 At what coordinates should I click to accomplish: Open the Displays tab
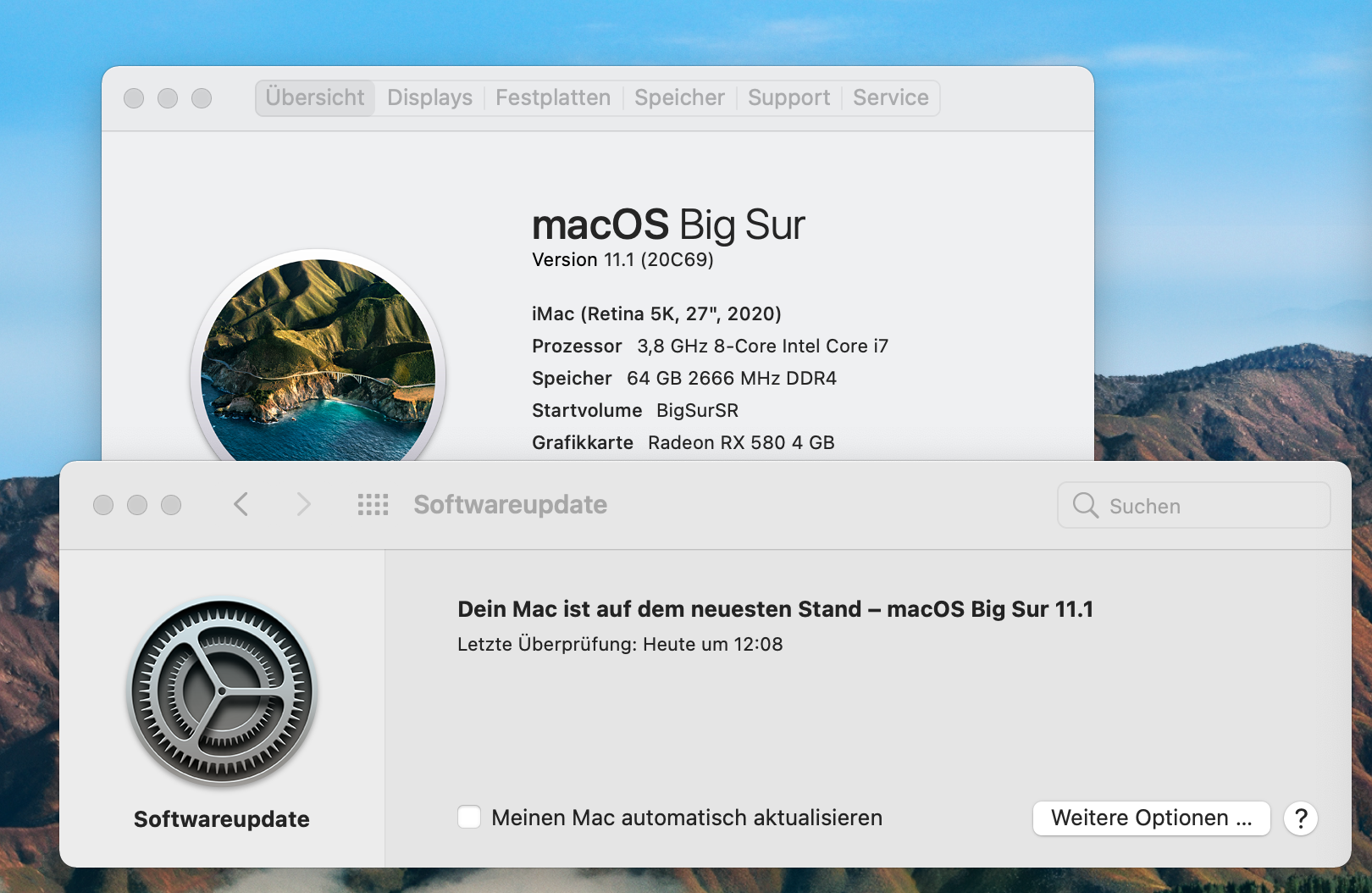[429, 98]
